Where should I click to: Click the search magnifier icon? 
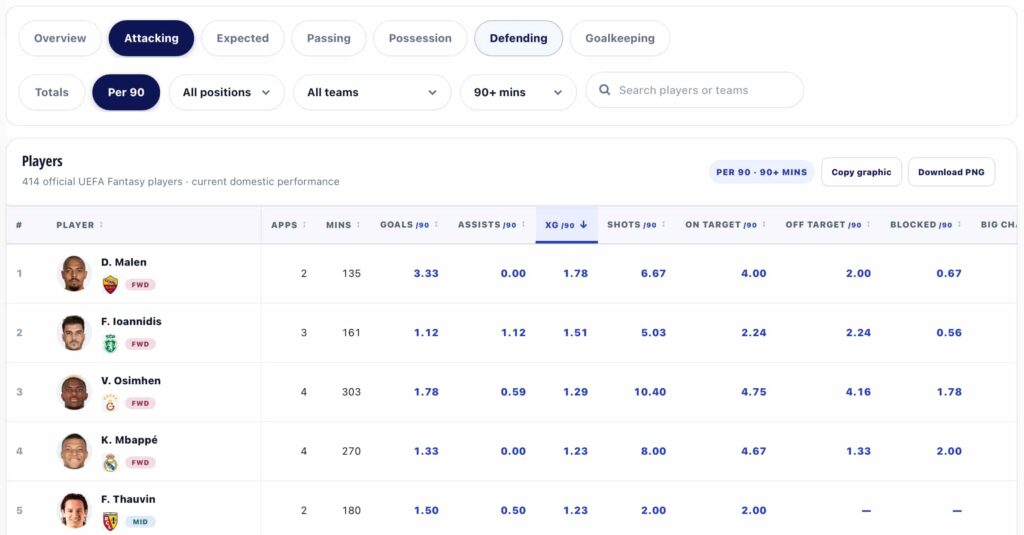[605, 90]
